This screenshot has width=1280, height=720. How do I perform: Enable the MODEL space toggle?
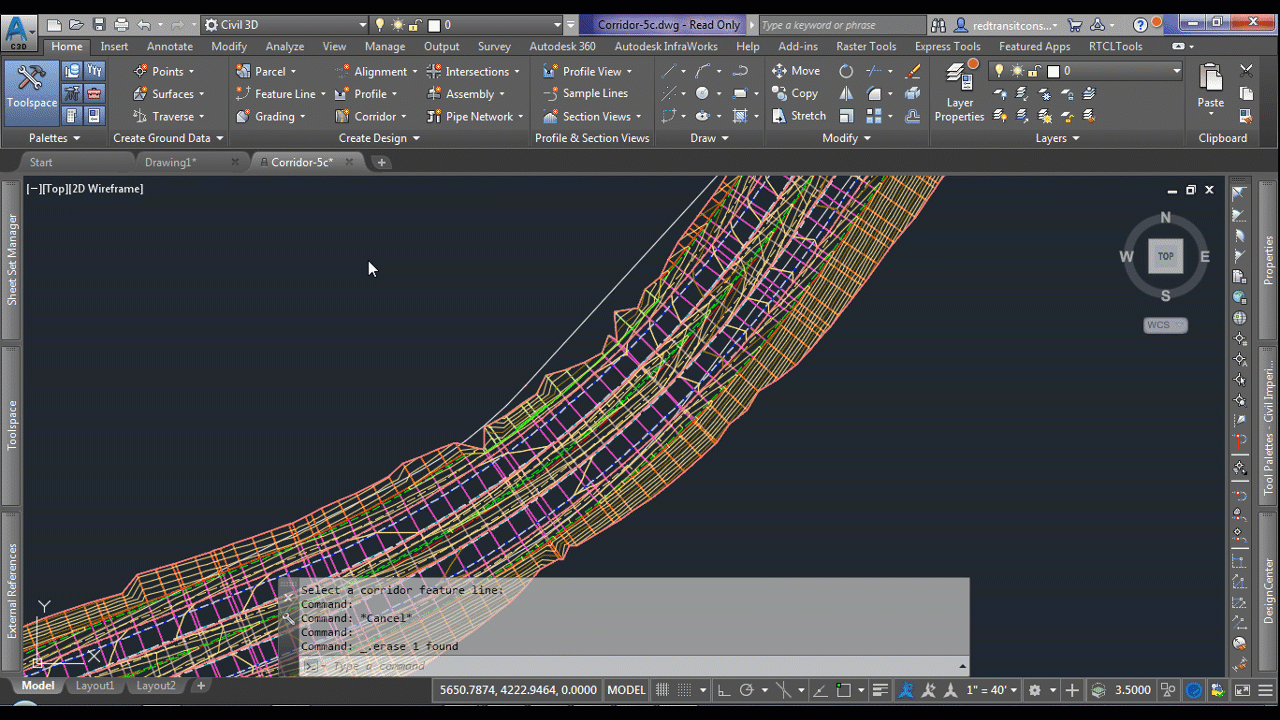click(x=625, y=689)
